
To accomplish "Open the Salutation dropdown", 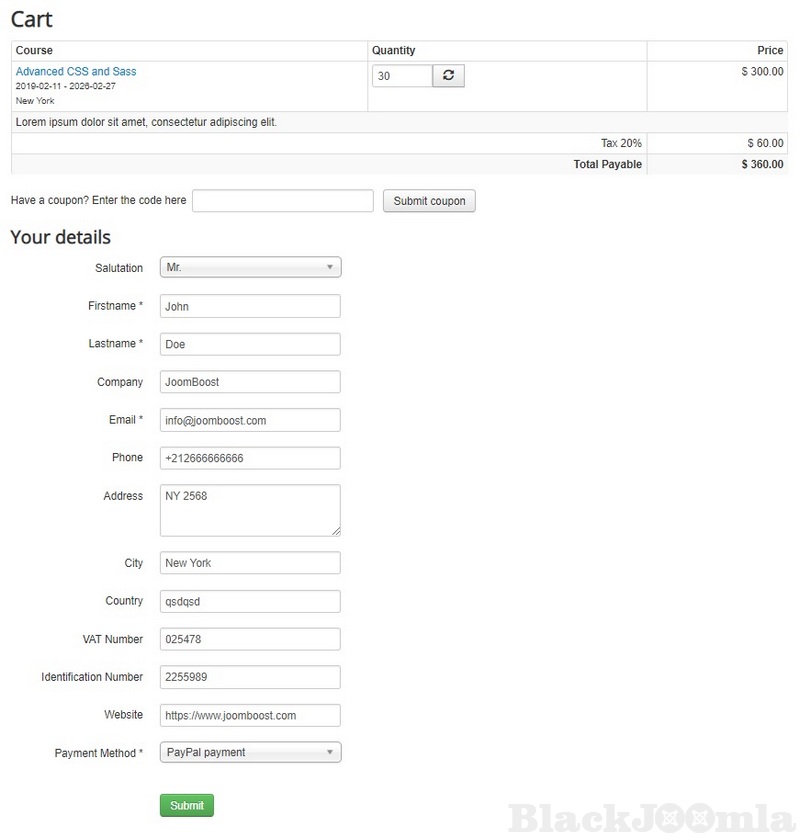I will click(x=250, y=268).
